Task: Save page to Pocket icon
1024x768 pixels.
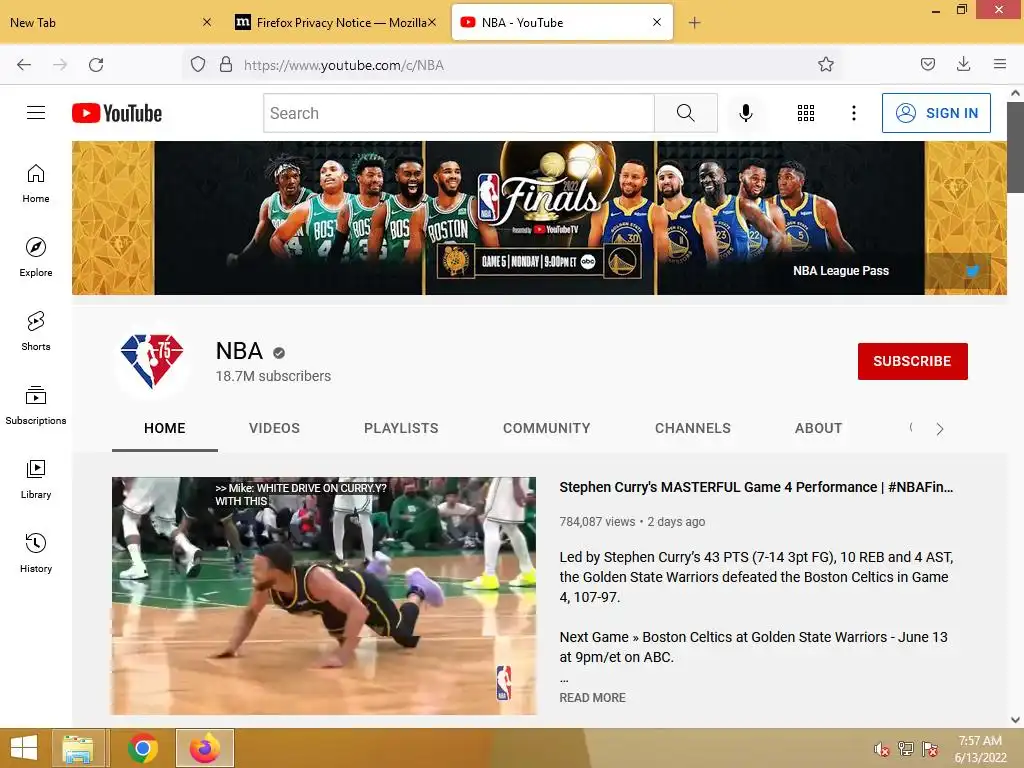Action: tap(927, 64)
